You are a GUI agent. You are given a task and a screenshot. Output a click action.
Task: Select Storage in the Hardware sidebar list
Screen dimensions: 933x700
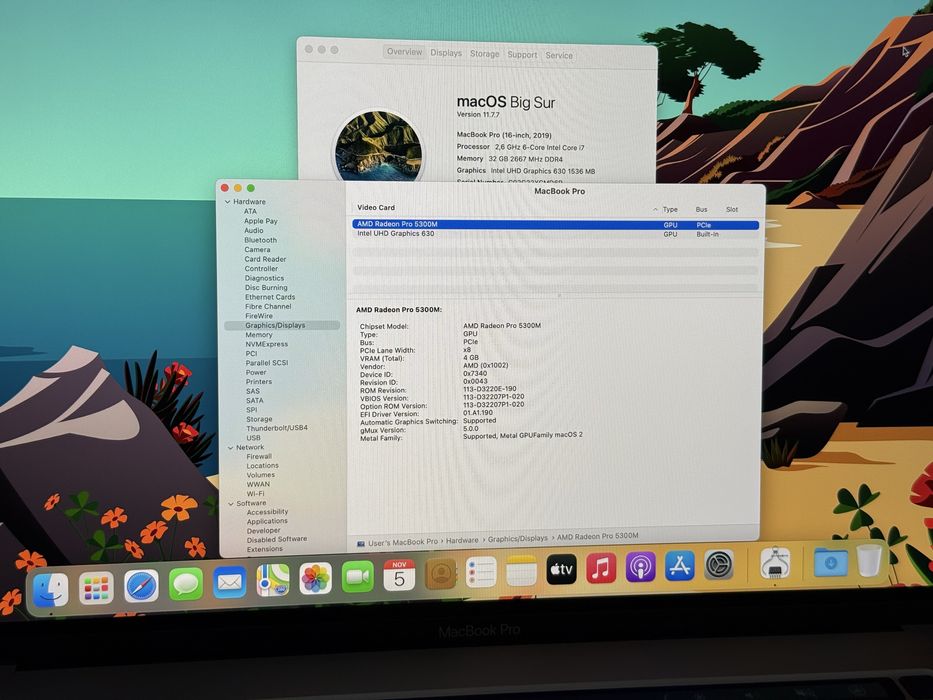(259, 419)
